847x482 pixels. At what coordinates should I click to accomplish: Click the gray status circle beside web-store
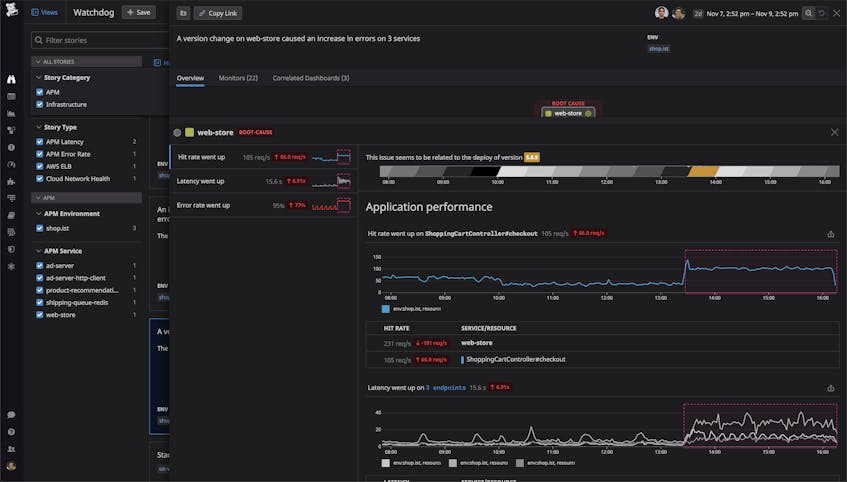[x=177, y=132]
